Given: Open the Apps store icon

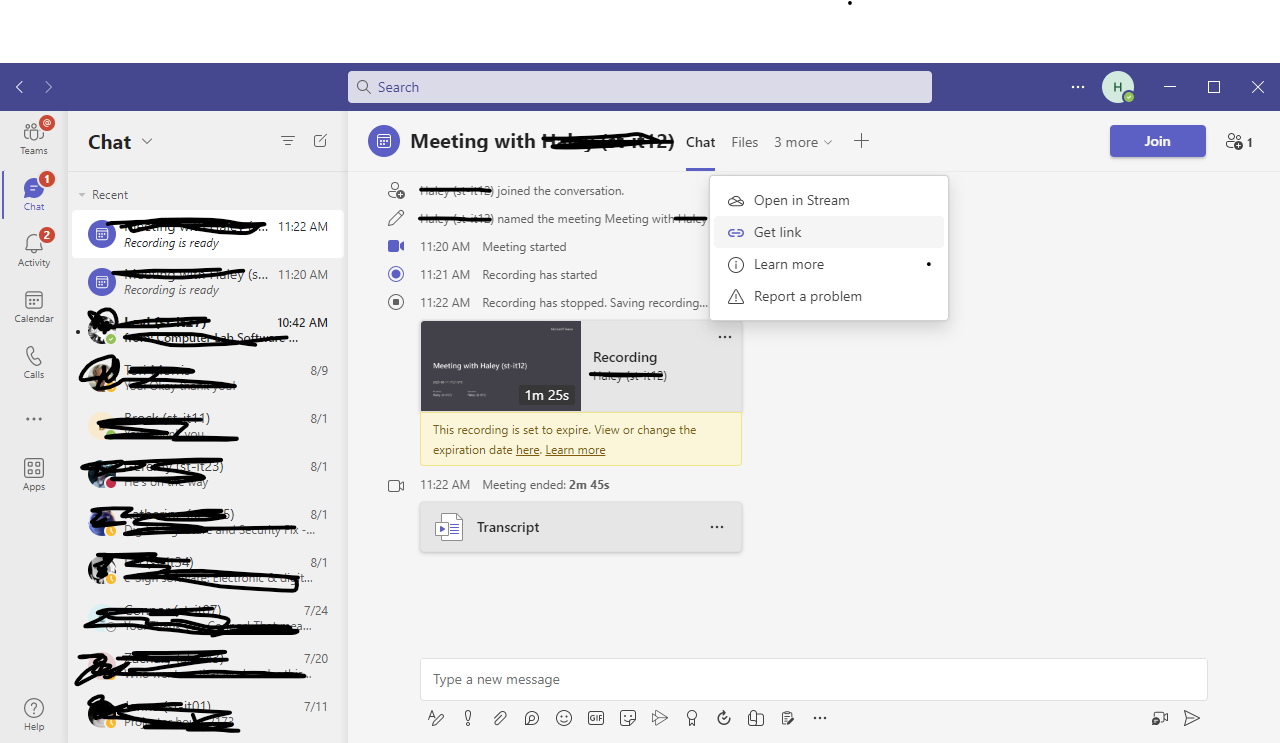Looking at the screenshot, I should (34, 474).
